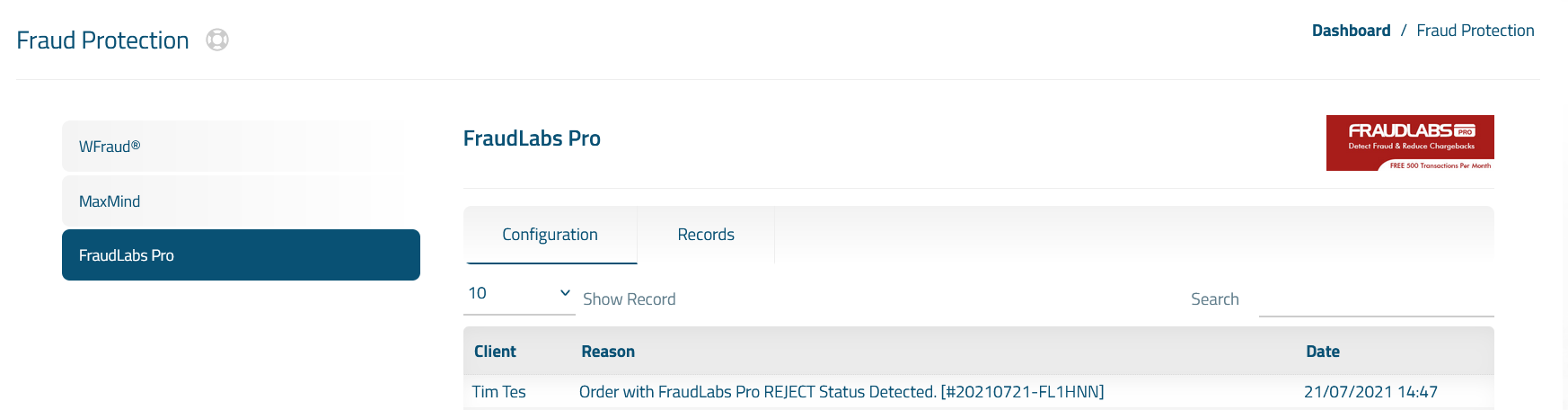Sort table by Reason column

608,352
